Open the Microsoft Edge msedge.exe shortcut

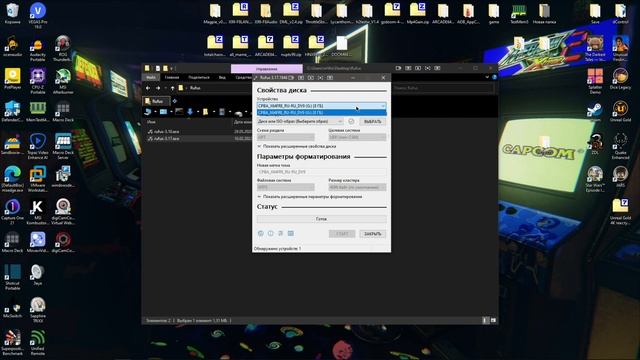click(x=12, y=179)
